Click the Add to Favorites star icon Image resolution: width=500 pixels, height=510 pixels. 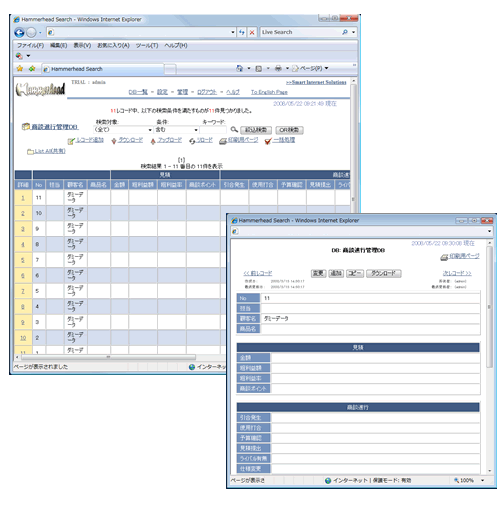[x=32, y=68]
